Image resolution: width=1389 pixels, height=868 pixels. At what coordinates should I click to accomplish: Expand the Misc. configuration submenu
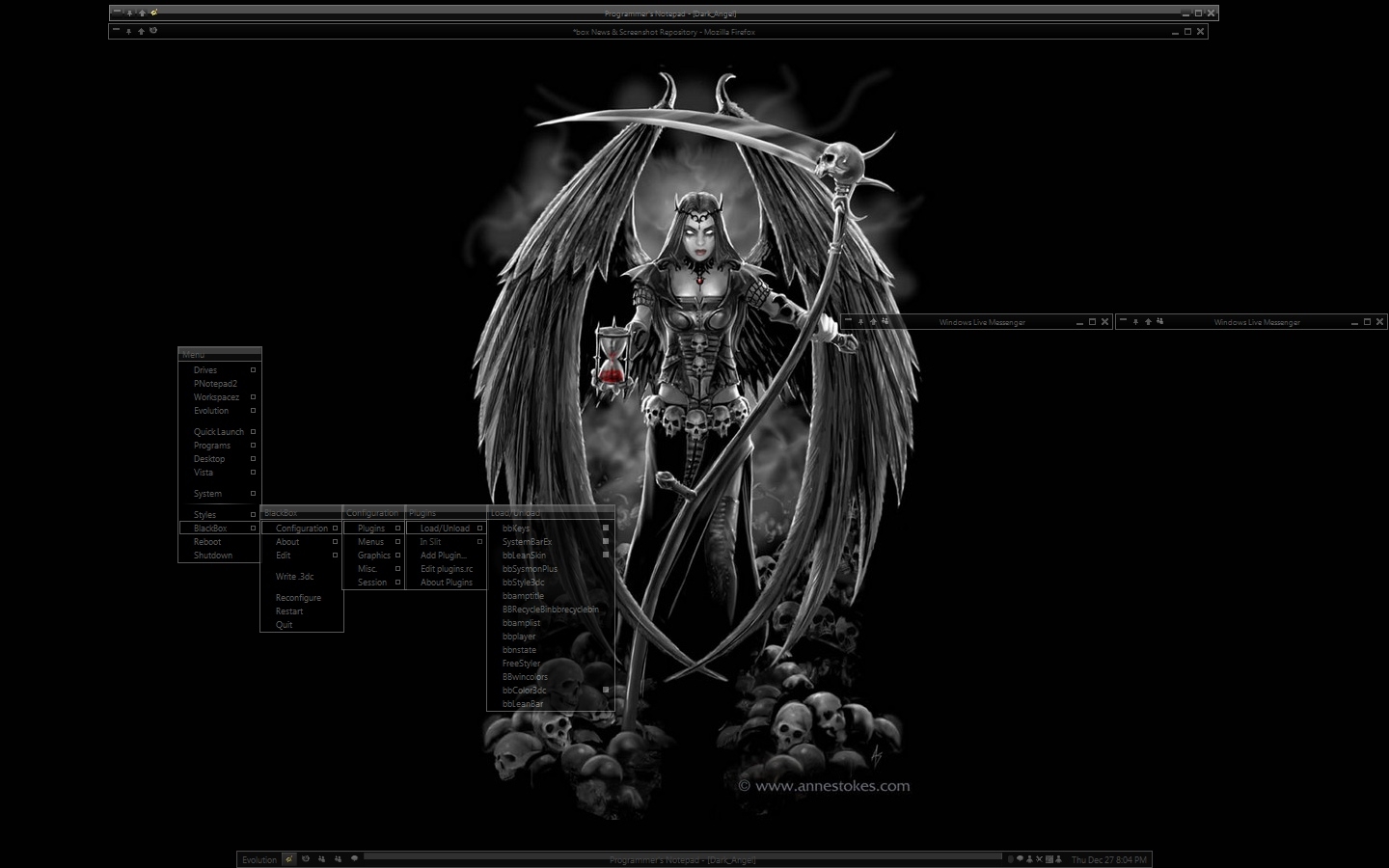373,569
